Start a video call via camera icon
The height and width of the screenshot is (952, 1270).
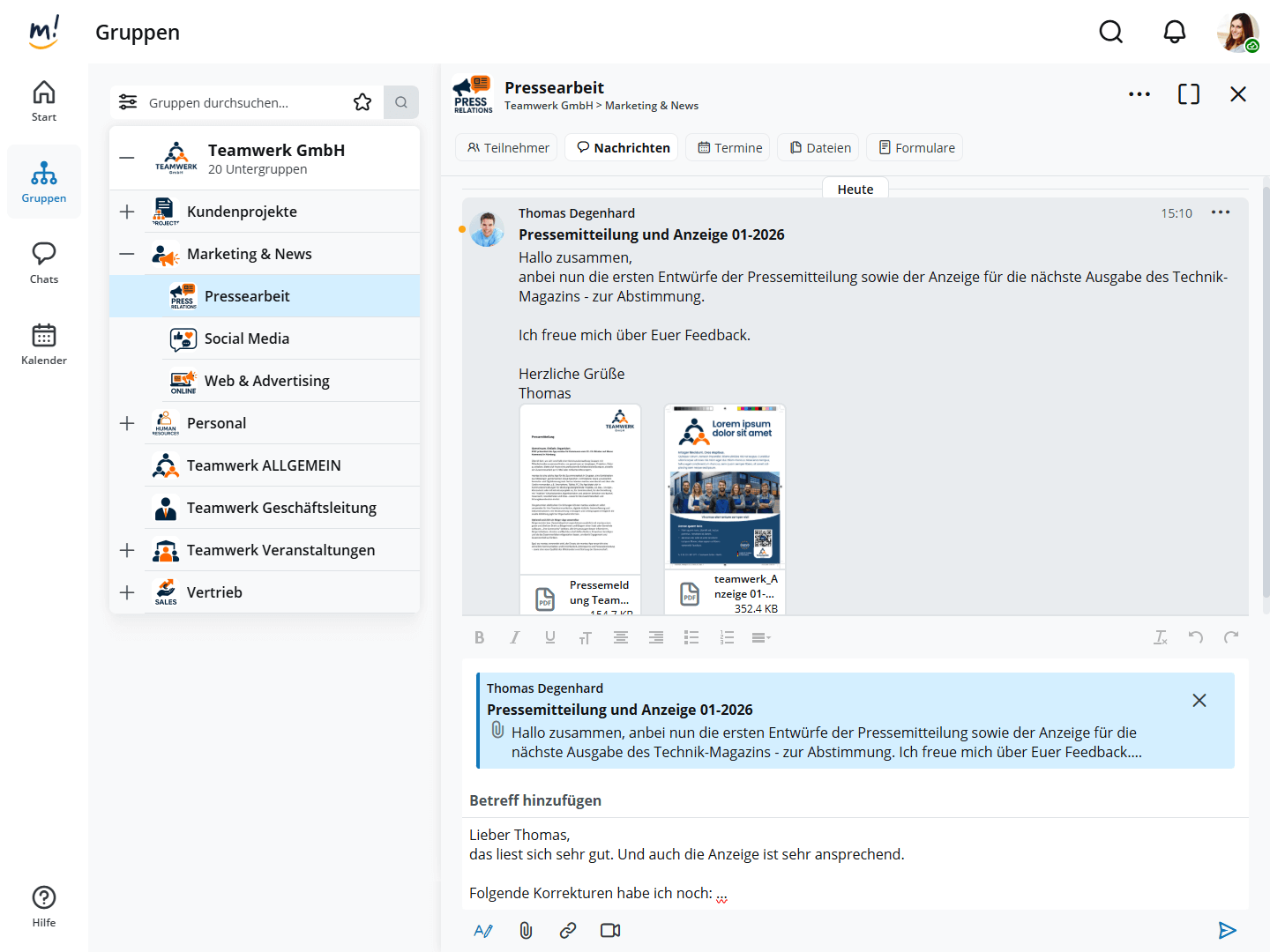point(610,930)
